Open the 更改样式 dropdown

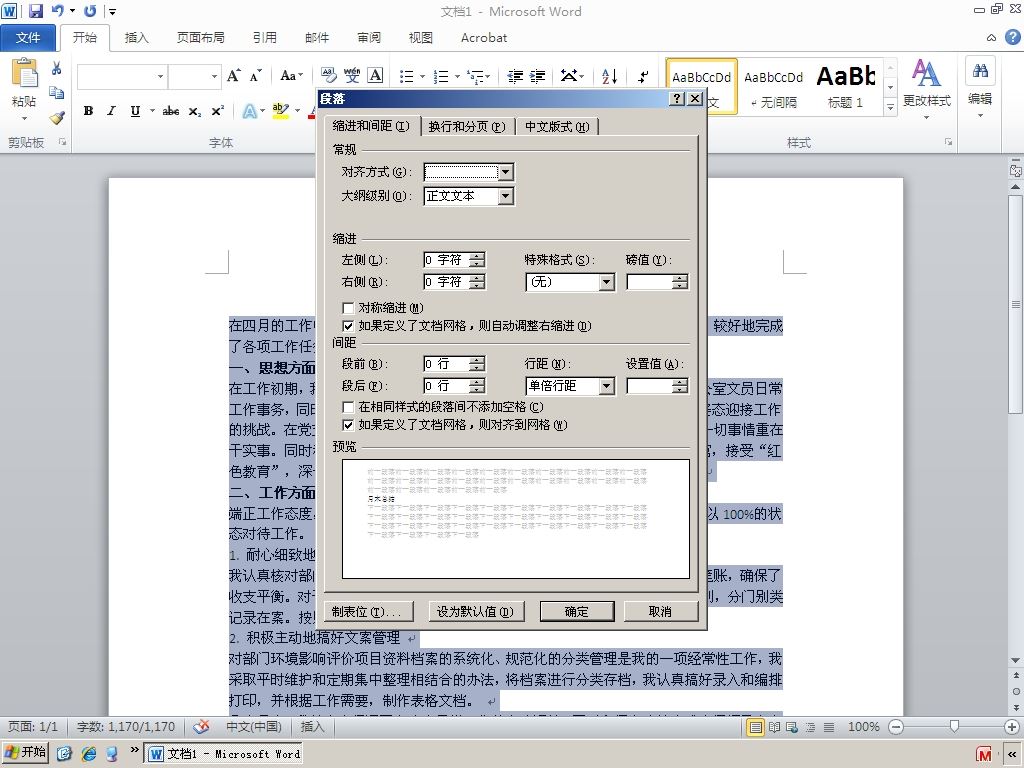pos(927,91)
